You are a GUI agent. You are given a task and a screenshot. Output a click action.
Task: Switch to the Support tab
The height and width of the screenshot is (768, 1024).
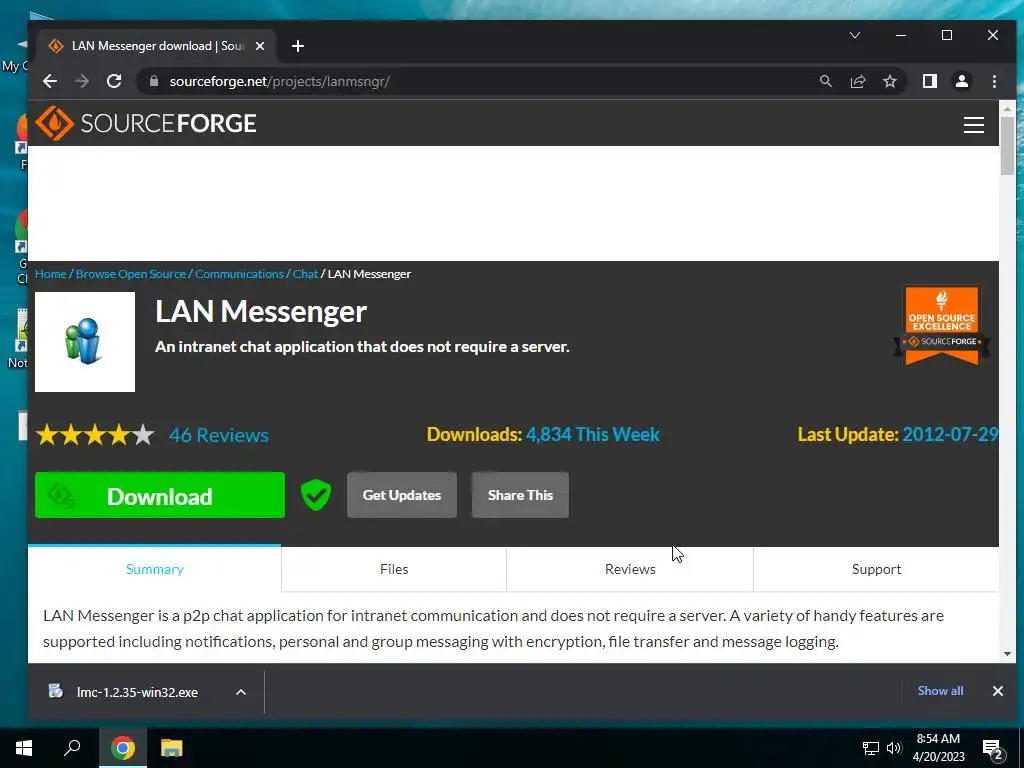(876, 569)
